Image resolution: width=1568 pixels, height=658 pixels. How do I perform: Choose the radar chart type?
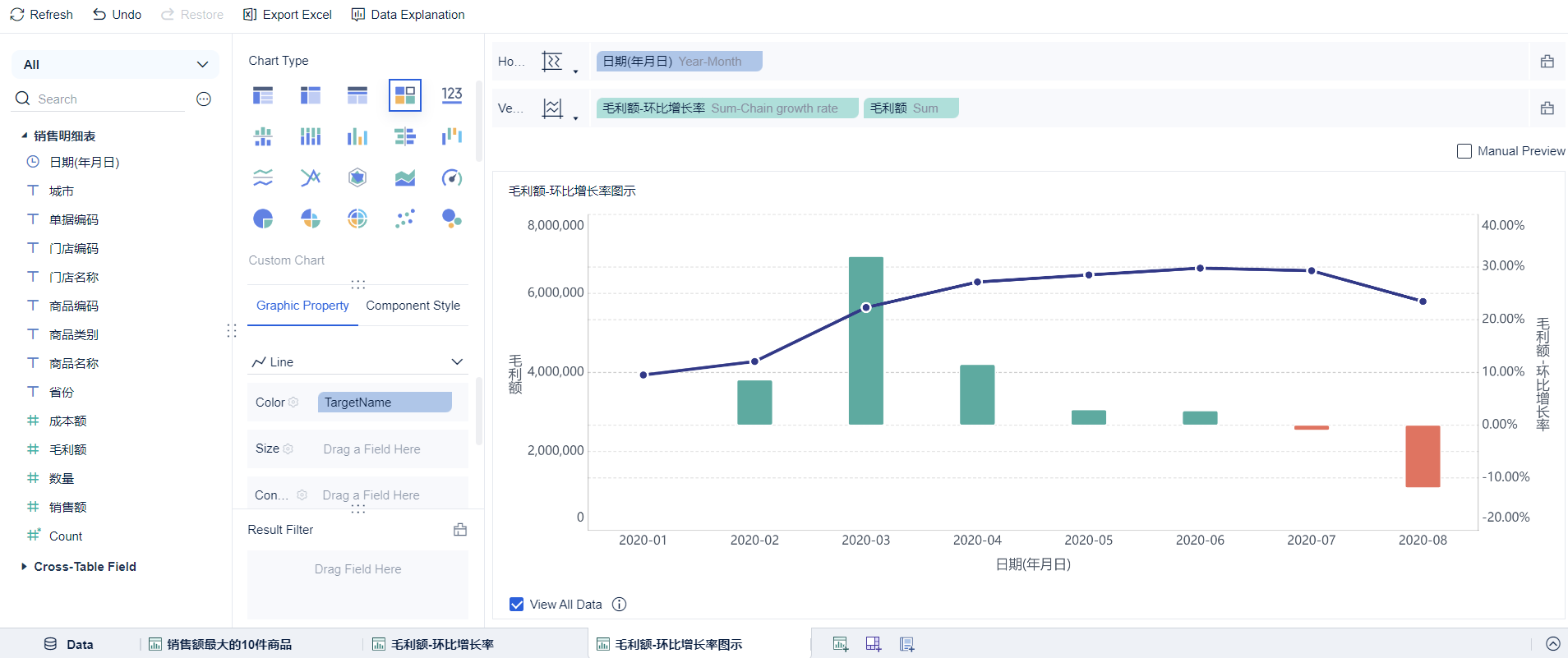pos(357,177)
